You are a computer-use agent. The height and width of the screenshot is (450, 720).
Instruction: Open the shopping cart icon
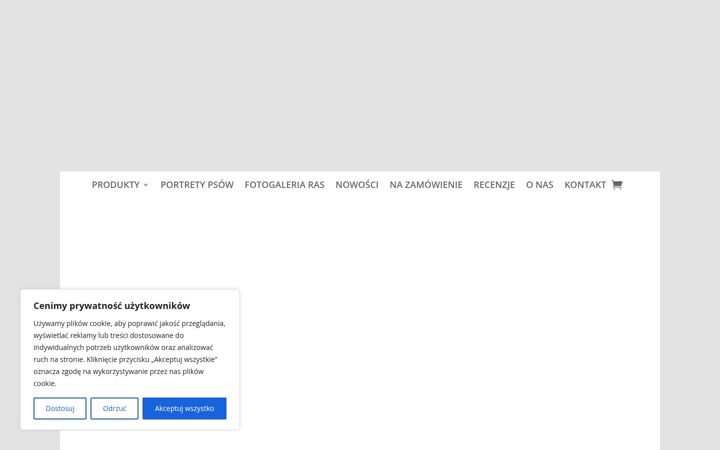click(617, 185)
